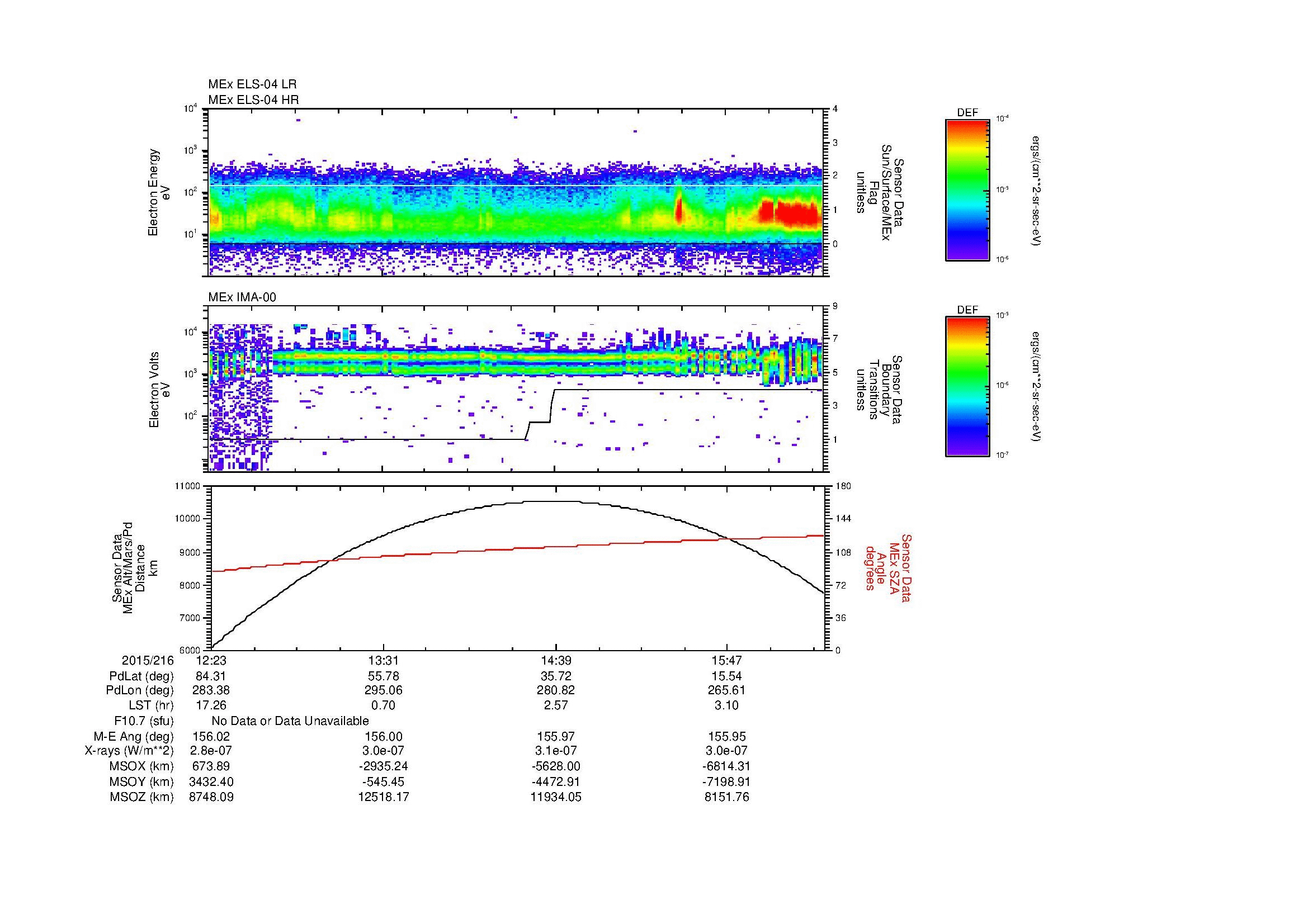Click the 'LST (hr)' row label
This screenshot has height=924, width=1308.
pyautogui.click(x=151, y=705)
